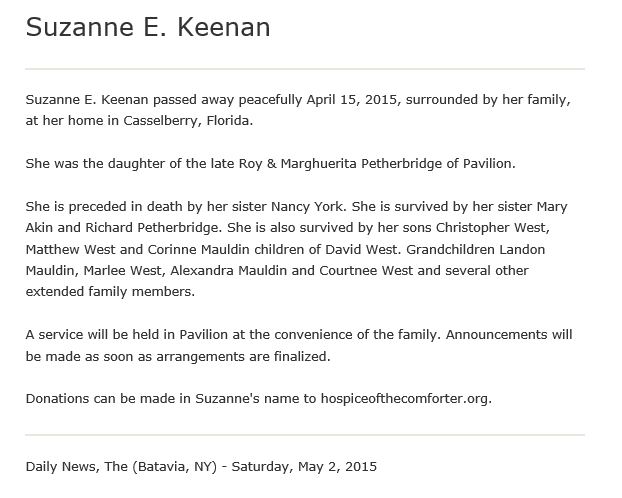Click the phrase 'arrangements are finalized'
This screenshot has height=498, width=622.
pos(242,356)
